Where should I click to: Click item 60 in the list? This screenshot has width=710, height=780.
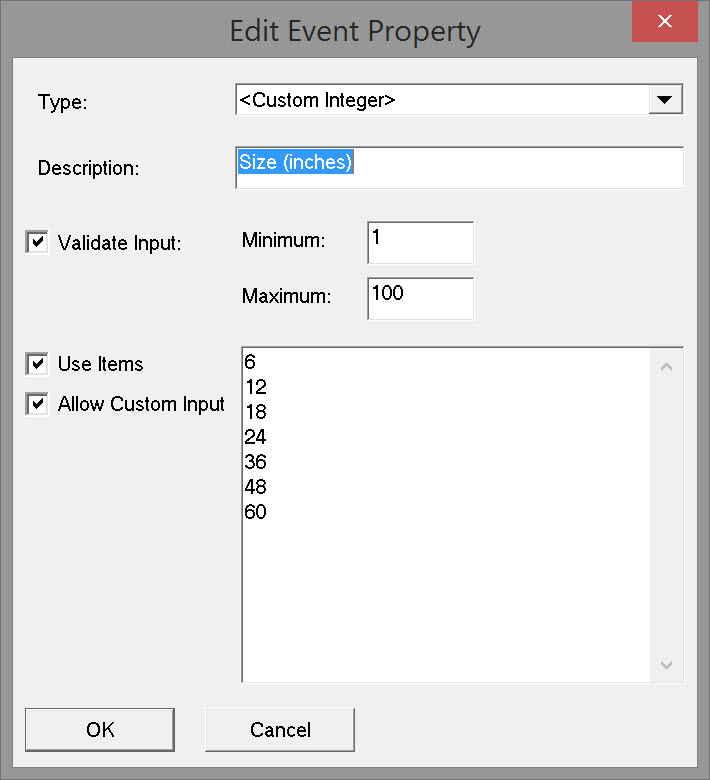pos(255,512)
